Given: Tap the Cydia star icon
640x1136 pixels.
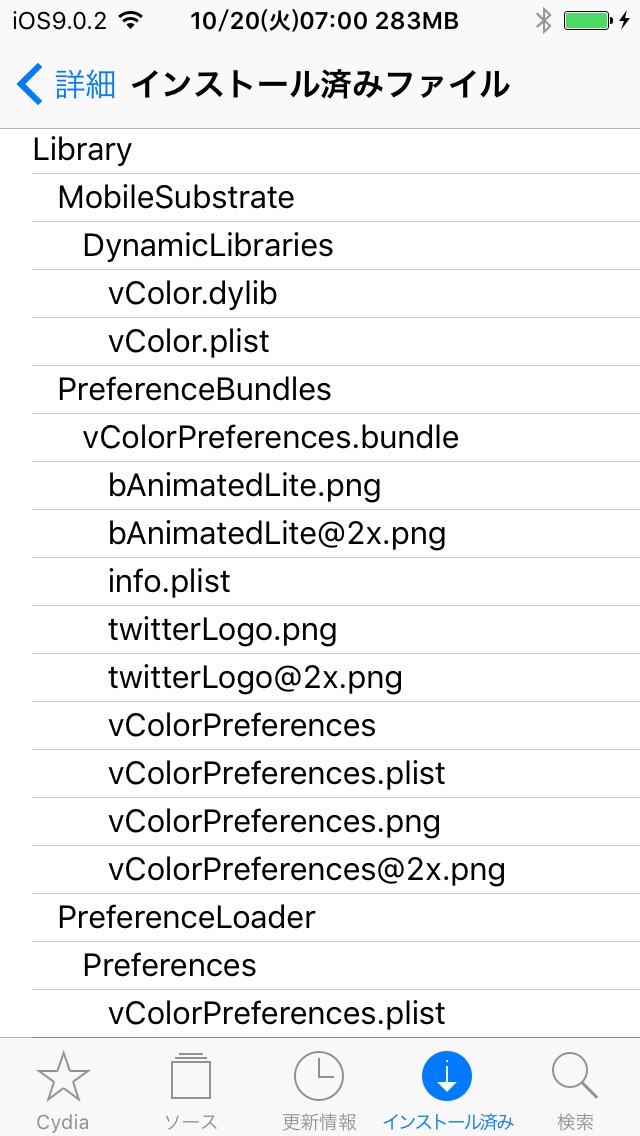Looking at the screenshot, I should [x=63, y=1077].
